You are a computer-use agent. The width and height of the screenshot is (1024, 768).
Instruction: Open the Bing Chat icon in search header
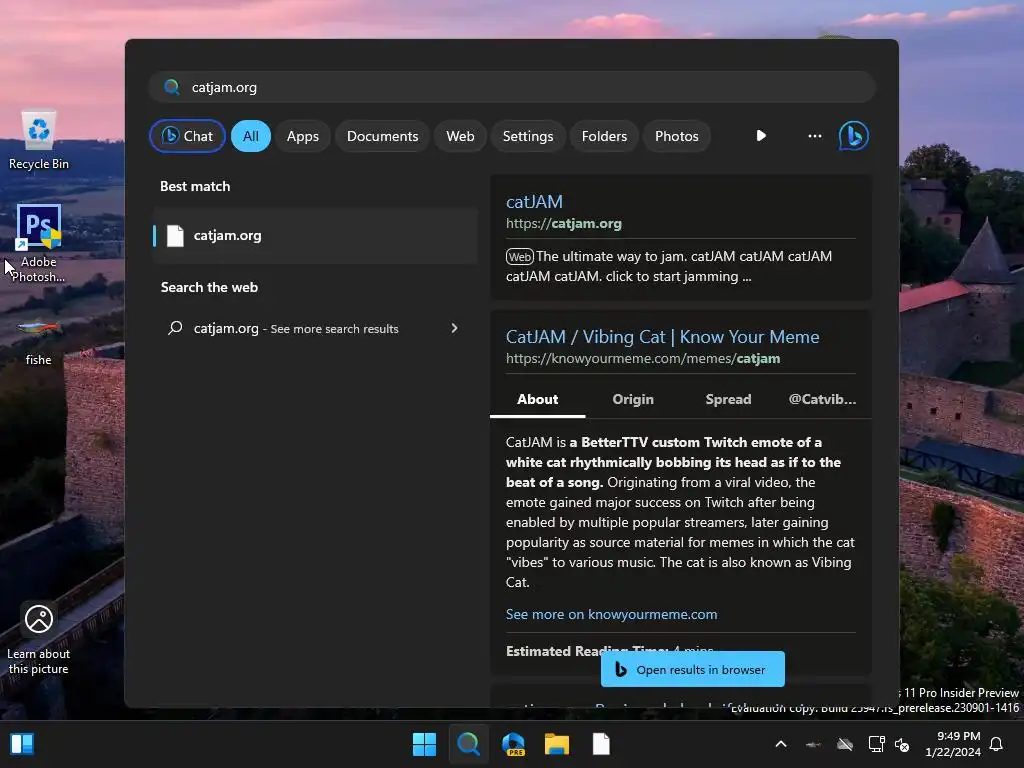click(853, 136)
